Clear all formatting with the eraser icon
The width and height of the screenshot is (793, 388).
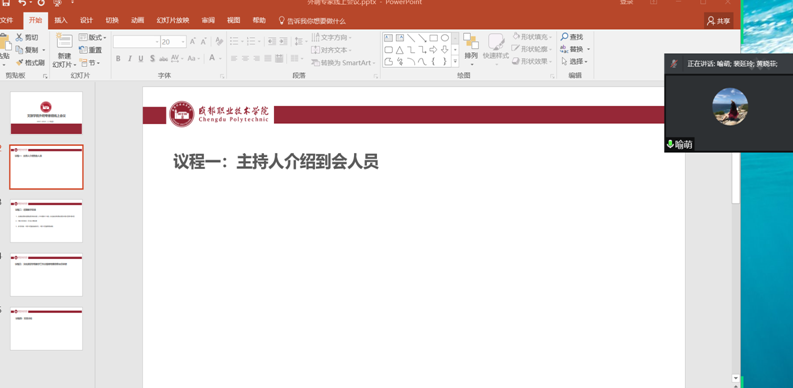click(x=219, y=41)
